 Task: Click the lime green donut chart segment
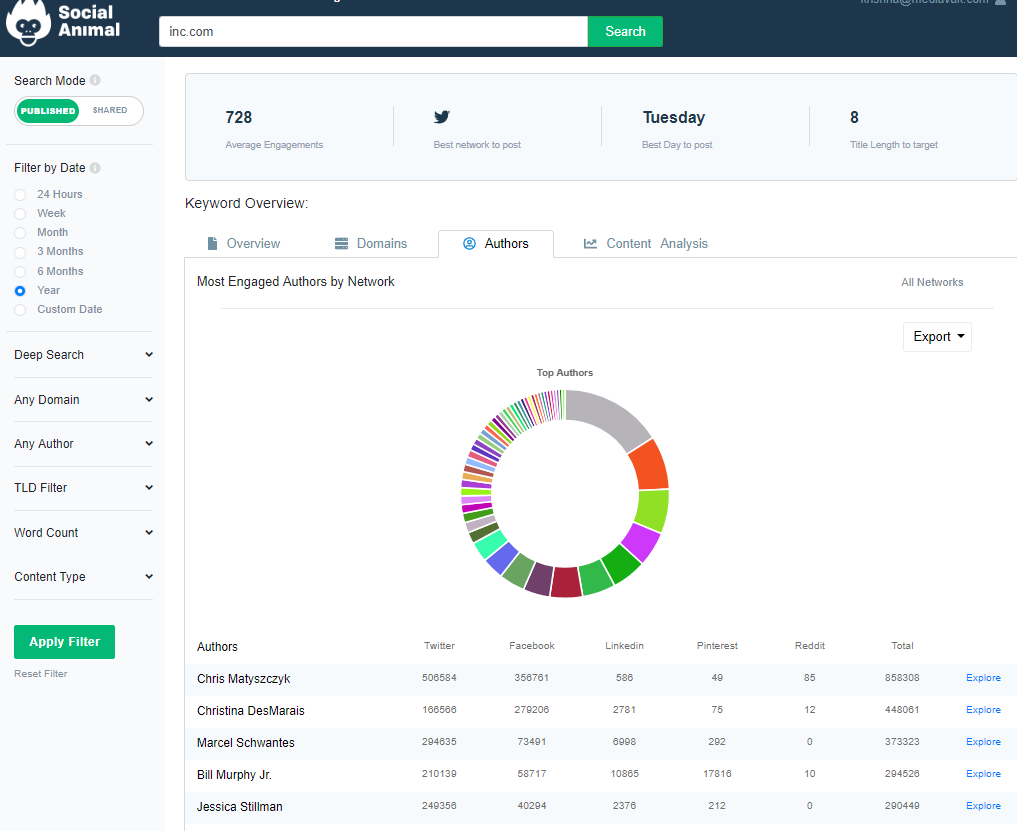pos(652,509)
